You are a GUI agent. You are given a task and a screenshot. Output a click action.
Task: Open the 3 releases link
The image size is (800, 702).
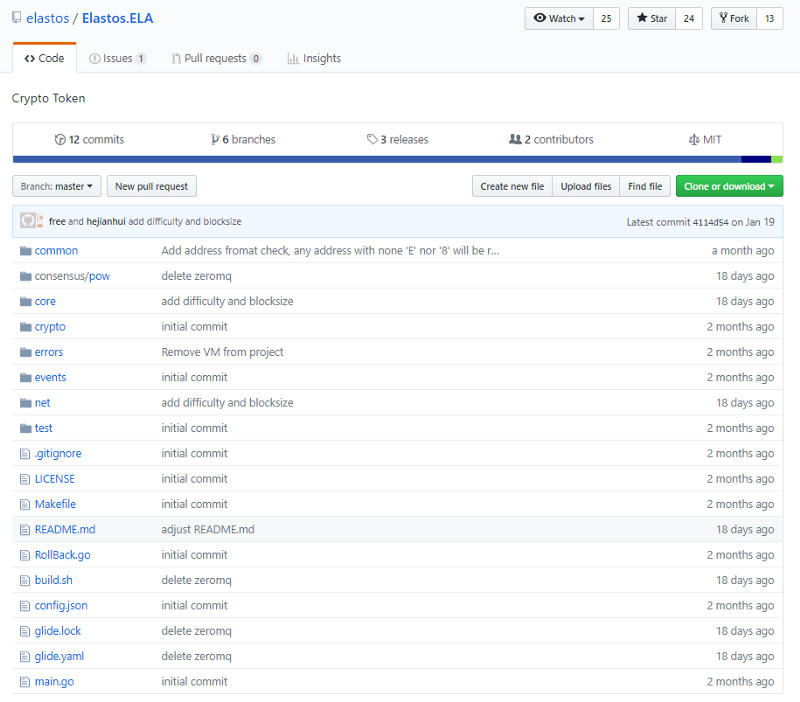pos(397,139)
